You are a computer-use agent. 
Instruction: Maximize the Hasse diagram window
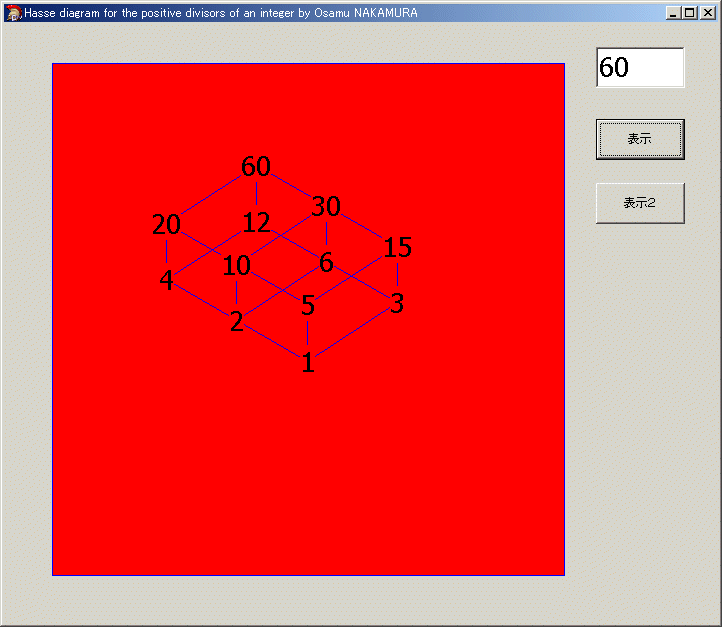[x=690, y=13]
